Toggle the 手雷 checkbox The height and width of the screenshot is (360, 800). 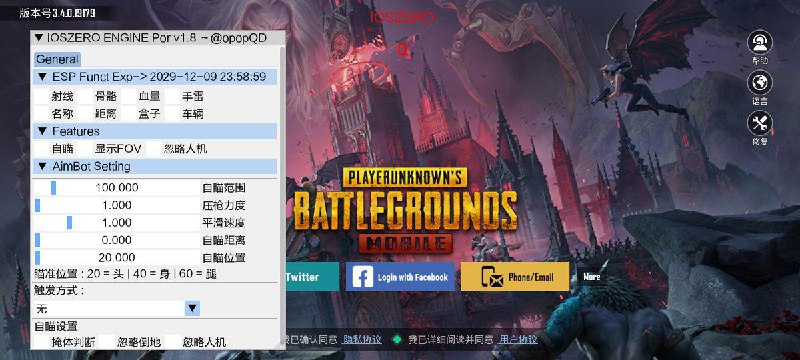[x=172, y=96]
